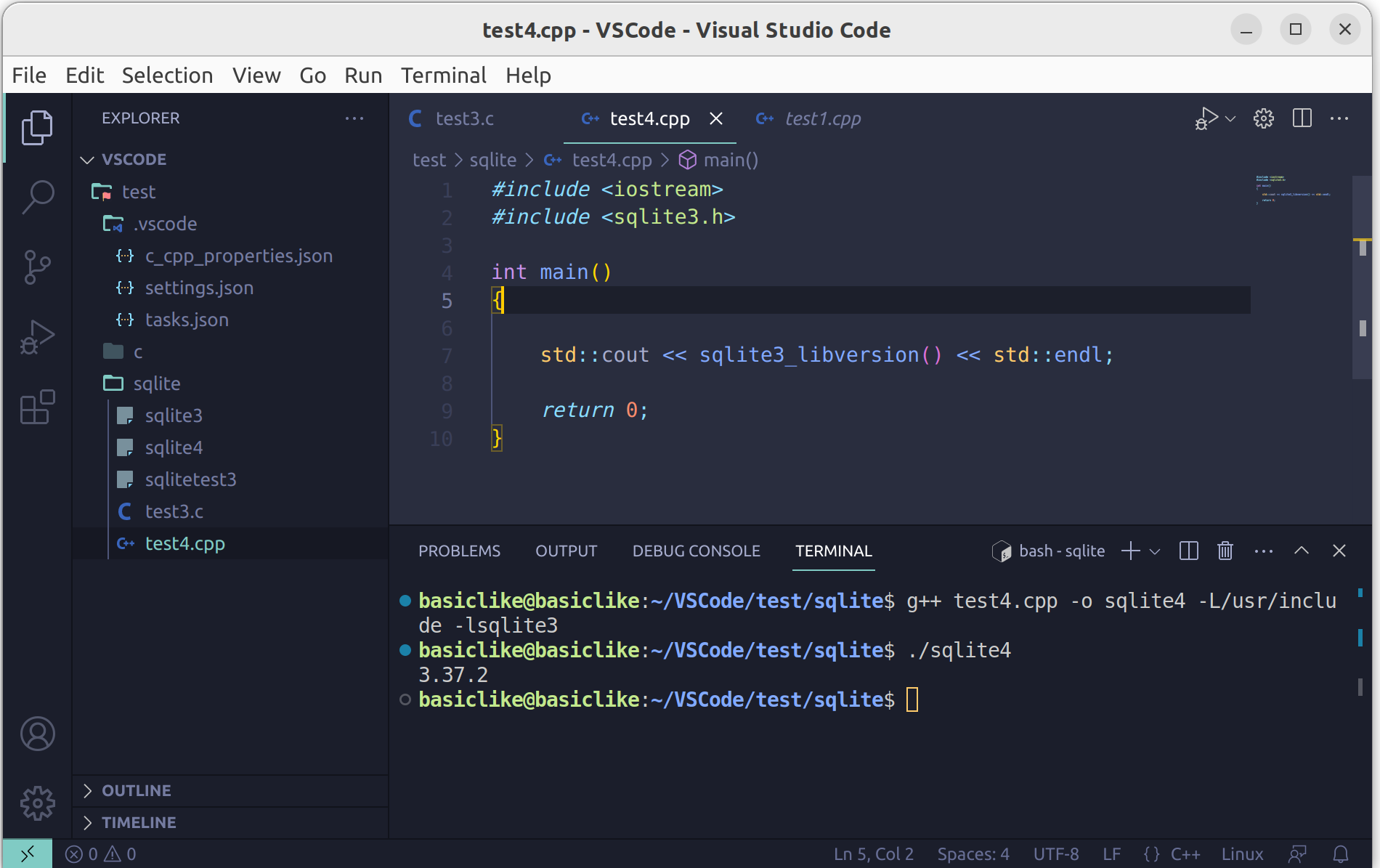Switch to the DEBUG CONSOLE tab

(x=696, y=551)
